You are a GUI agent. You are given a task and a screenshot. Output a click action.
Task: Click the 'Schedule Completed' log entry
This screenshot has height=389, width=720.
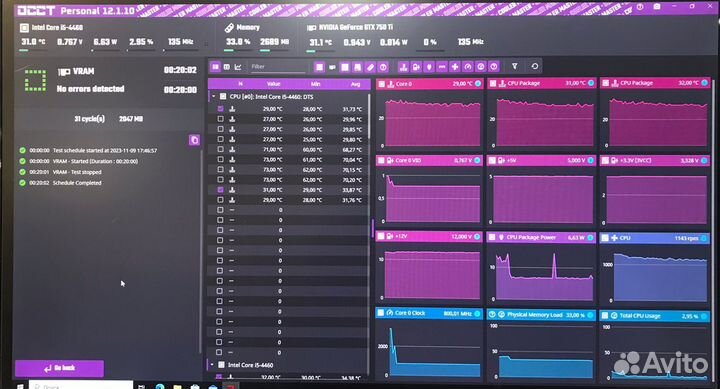coord(77,183)
